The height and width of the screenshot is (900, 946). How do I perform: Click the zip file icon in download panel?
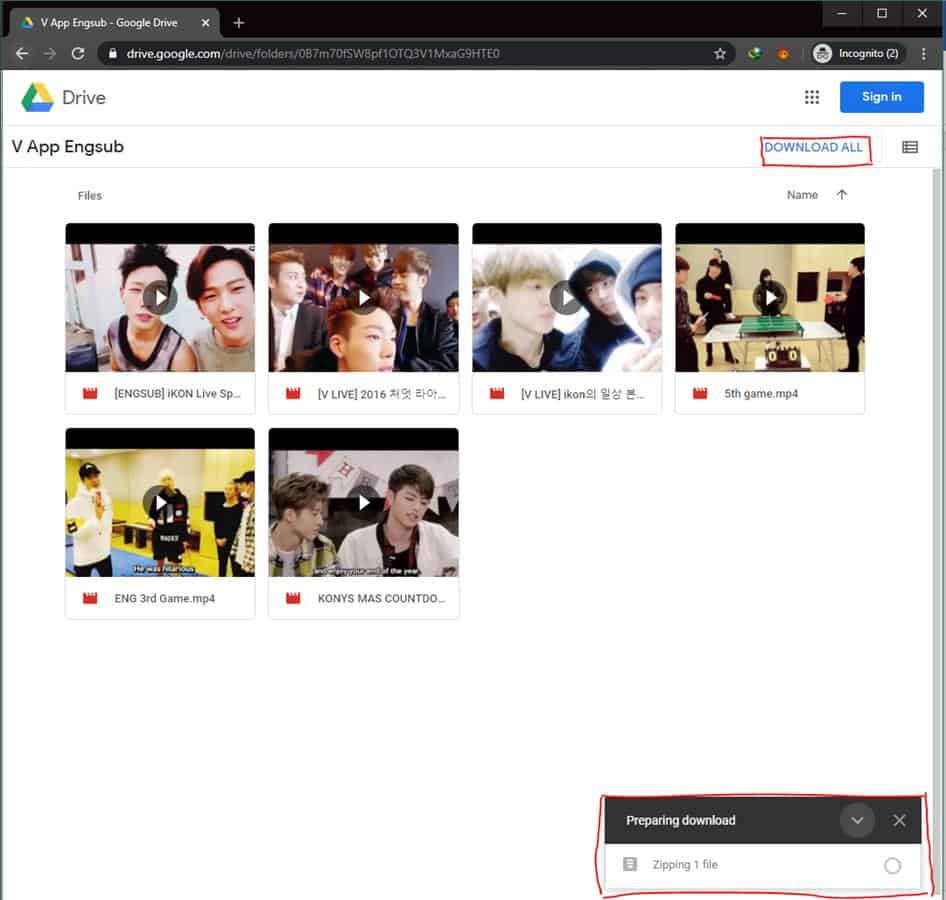630,864
